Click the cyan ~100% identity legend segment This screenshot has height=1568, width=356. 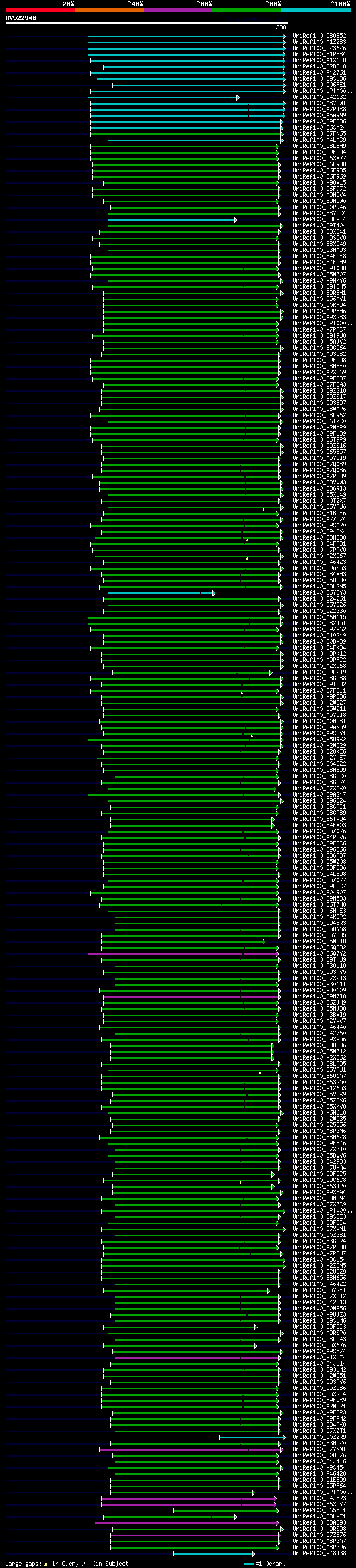coord(317,11)
